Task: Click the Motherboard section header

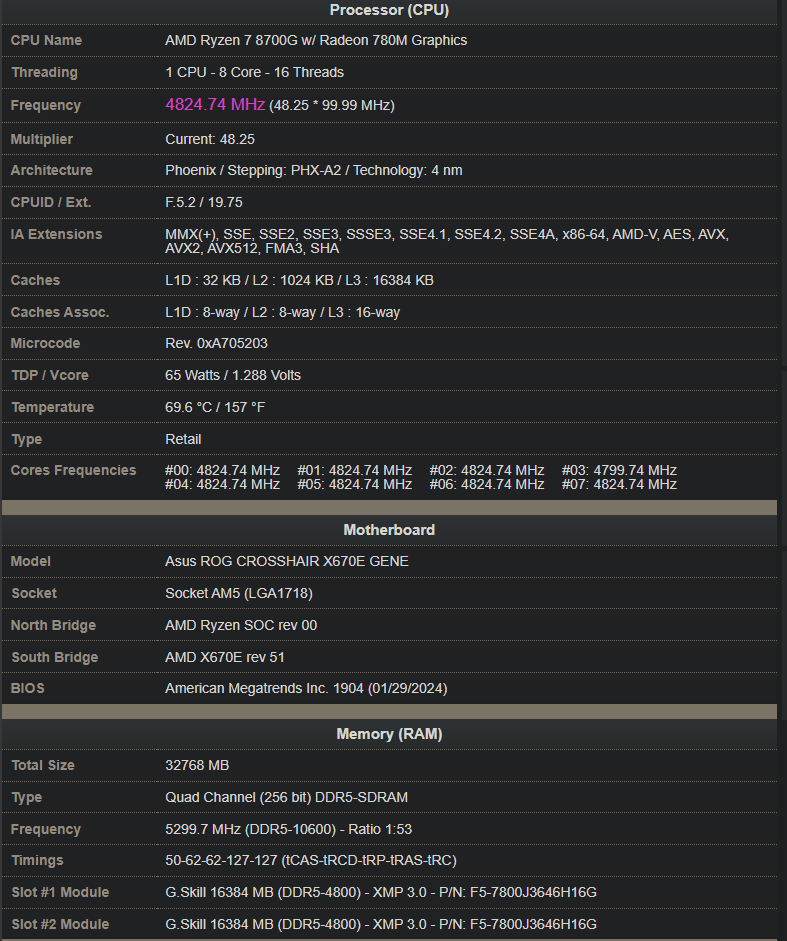Action: pyautogui.click(x=389, y=530)
